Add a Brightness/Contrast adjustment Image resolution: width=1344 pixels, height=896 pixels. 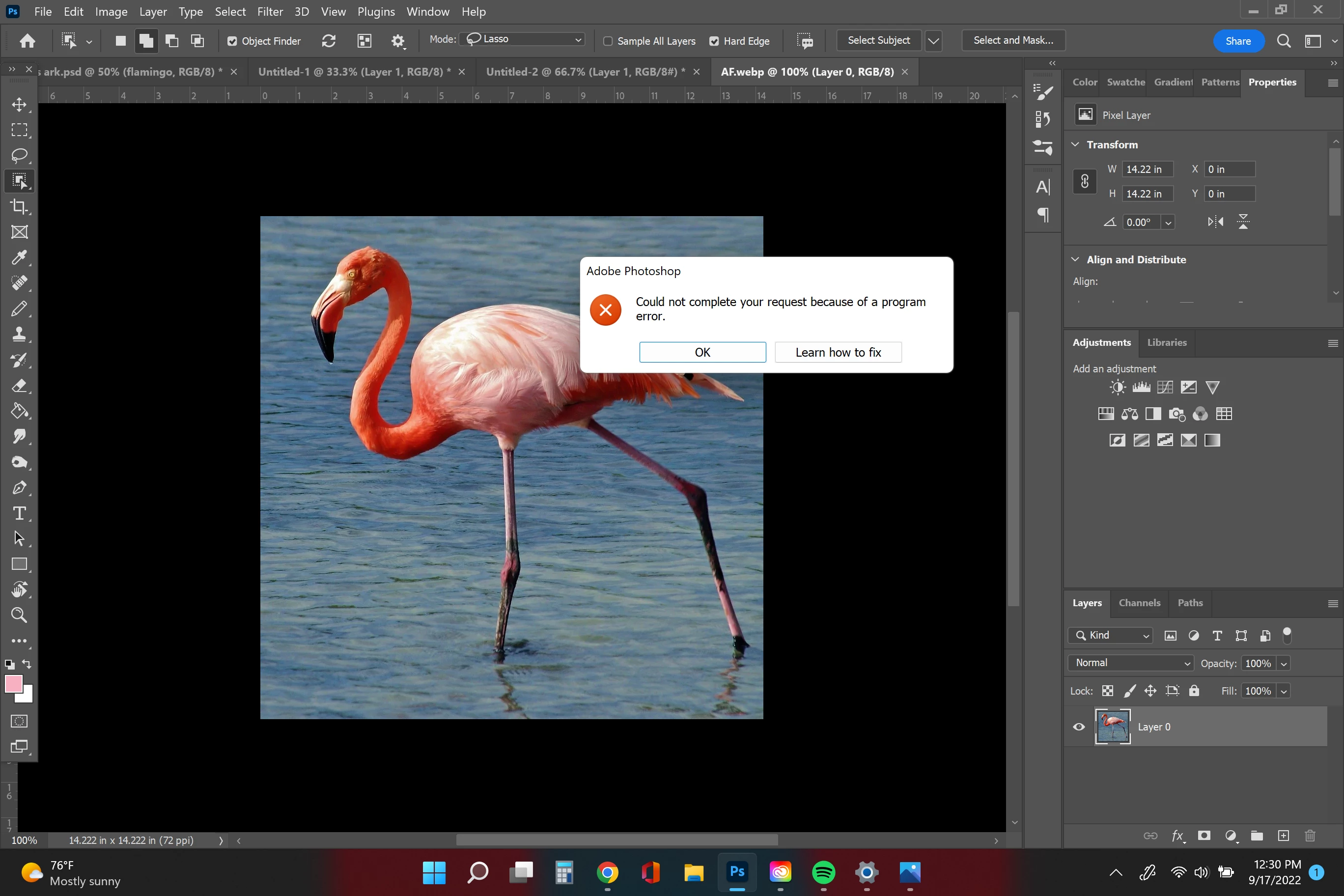click(1117, 388)
